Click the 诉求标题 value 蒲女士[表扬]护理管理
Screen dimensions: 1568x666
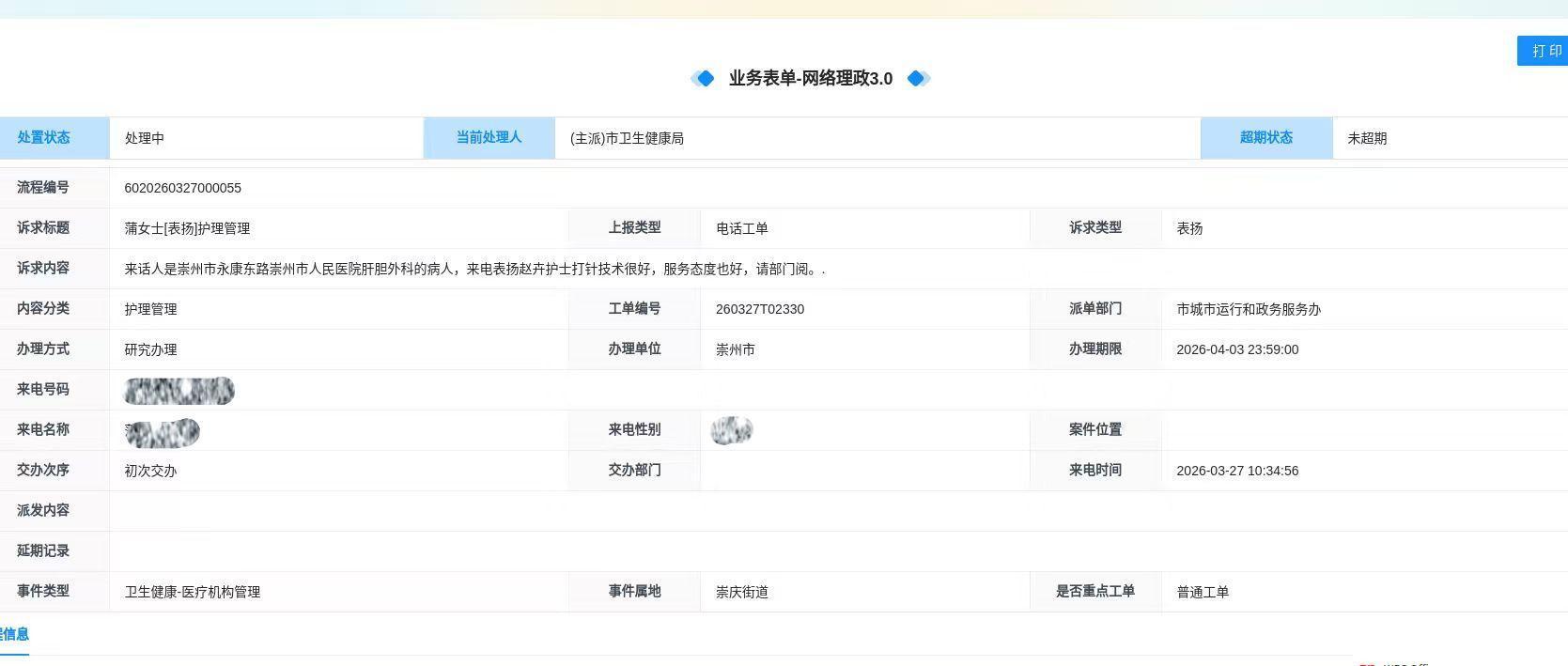187,228
